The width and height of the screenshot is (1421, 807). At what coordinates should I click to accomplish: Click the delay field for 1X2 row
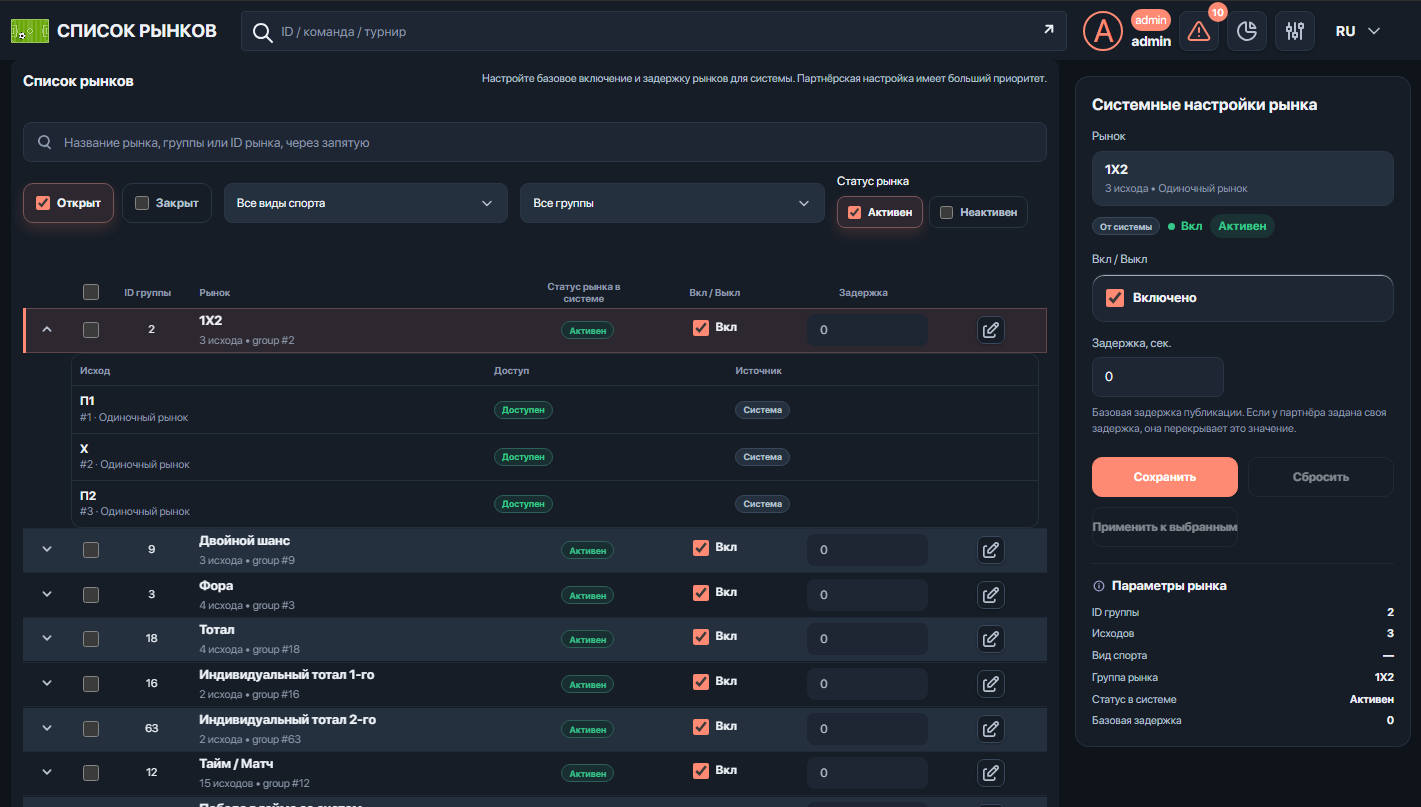tap(867, 330)
